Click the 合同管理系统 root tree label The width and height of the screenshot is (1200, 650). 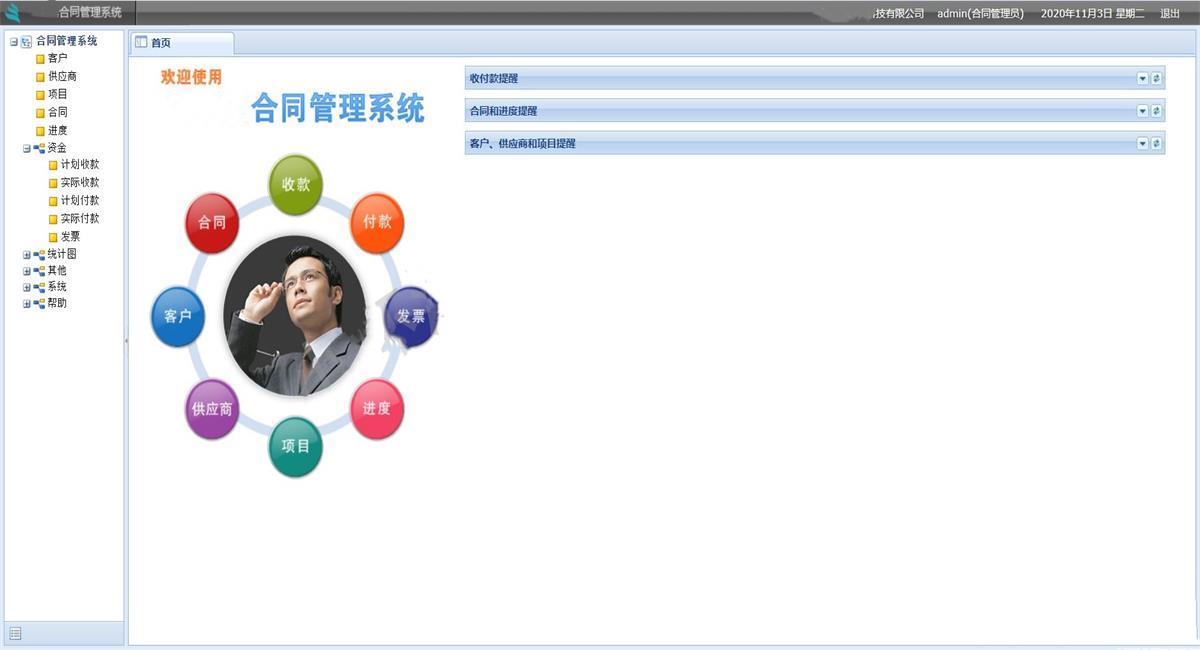67,41
